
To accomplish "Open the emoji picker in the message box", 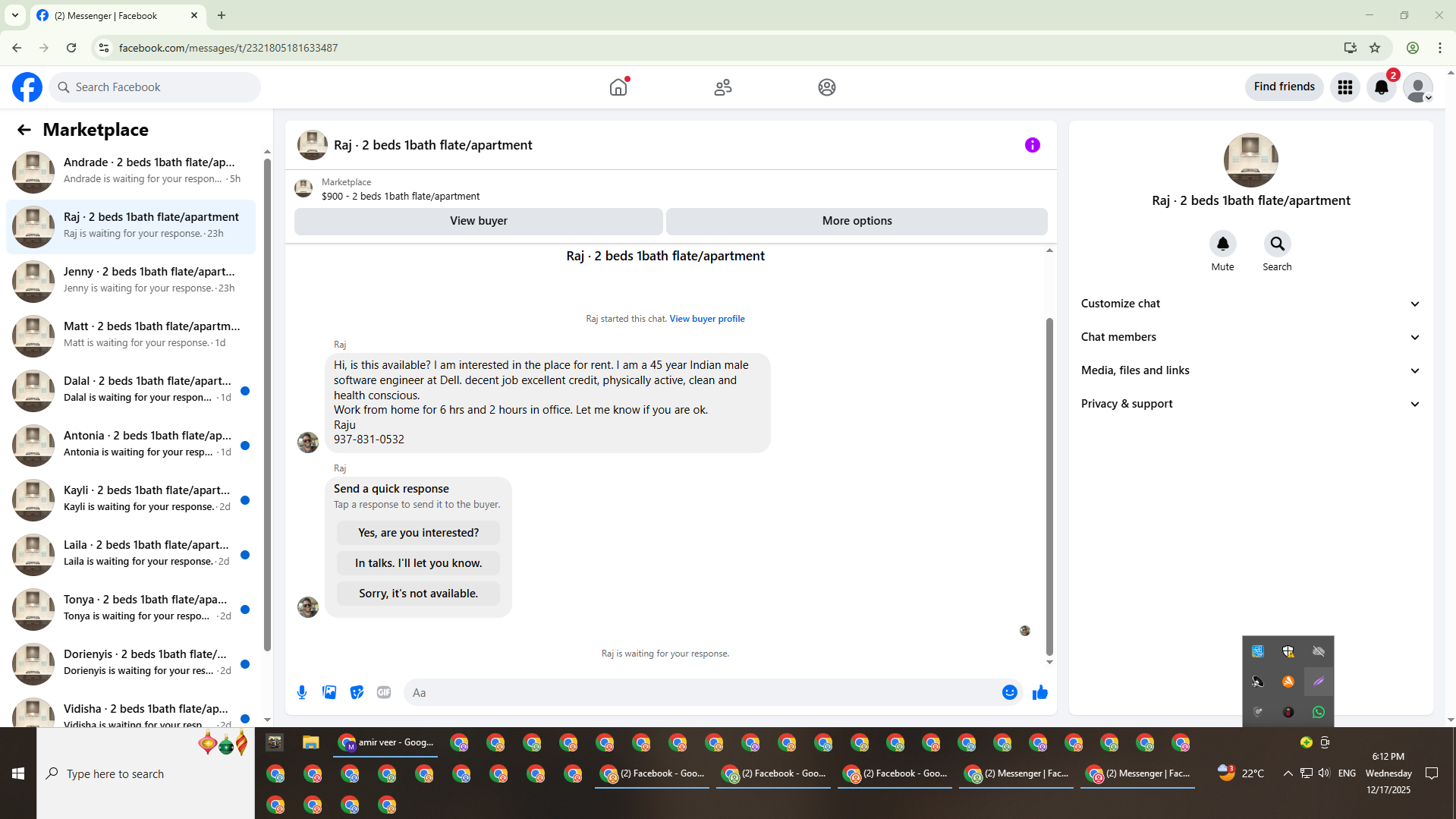I will tap(1009, 692).
